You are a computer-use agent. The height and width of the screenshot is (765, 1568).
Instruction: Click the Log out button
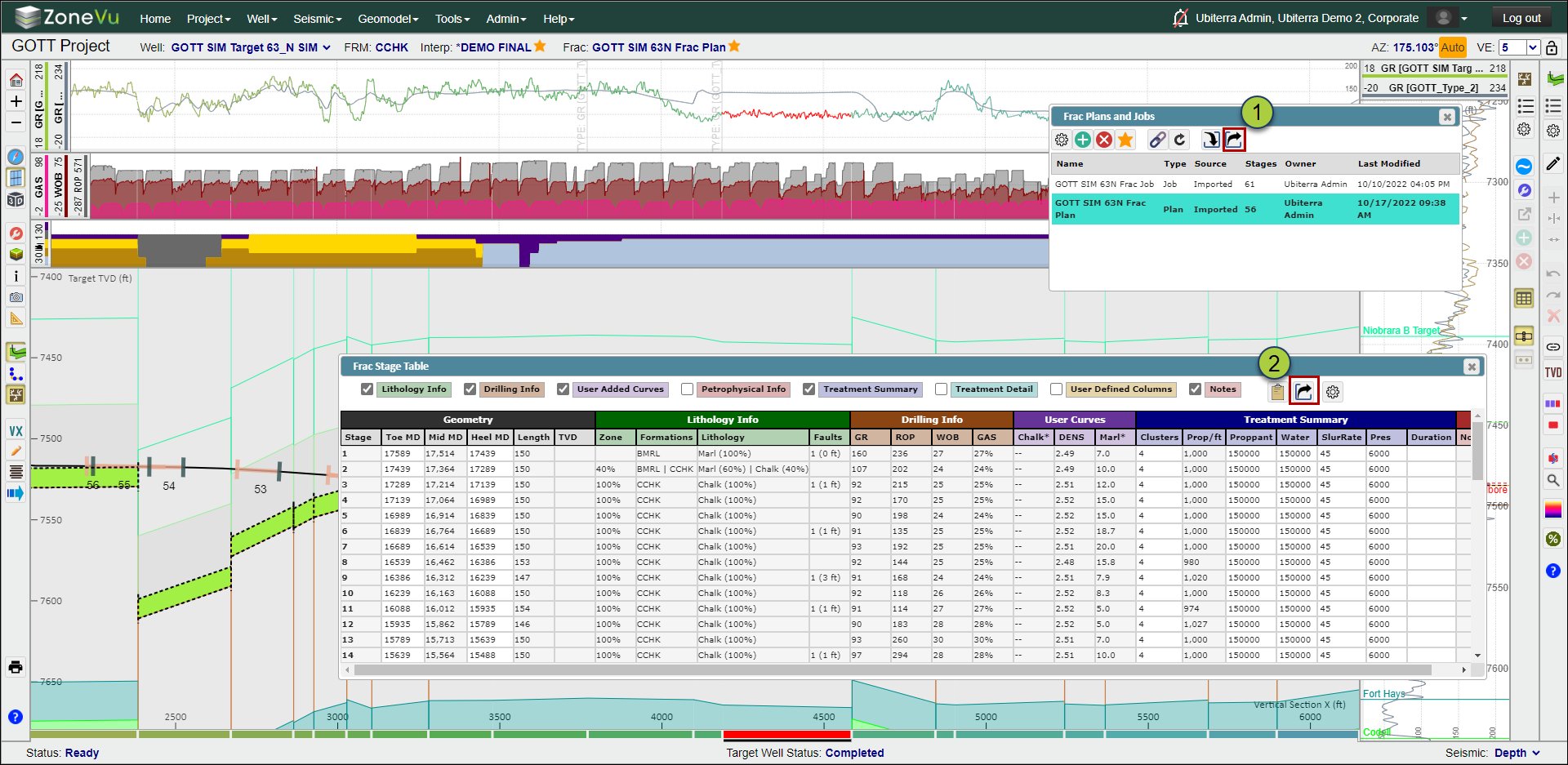click(x=1521, y=18)
